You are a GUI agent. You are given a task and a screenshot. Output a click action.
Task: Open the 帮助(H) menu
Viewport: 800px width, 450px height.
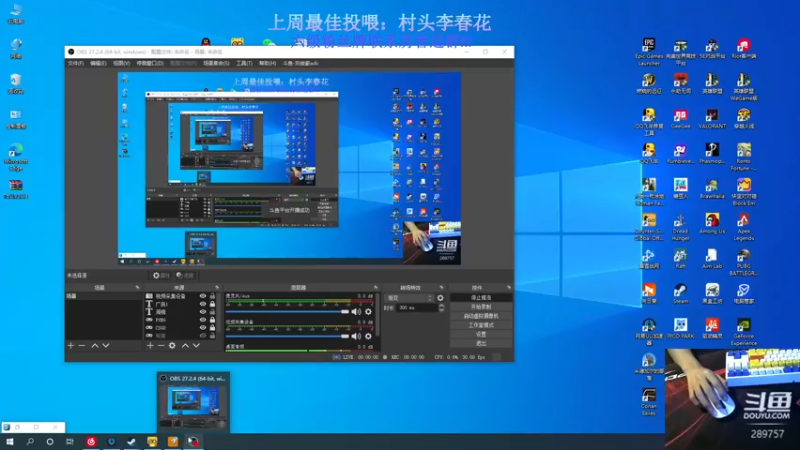267,63
